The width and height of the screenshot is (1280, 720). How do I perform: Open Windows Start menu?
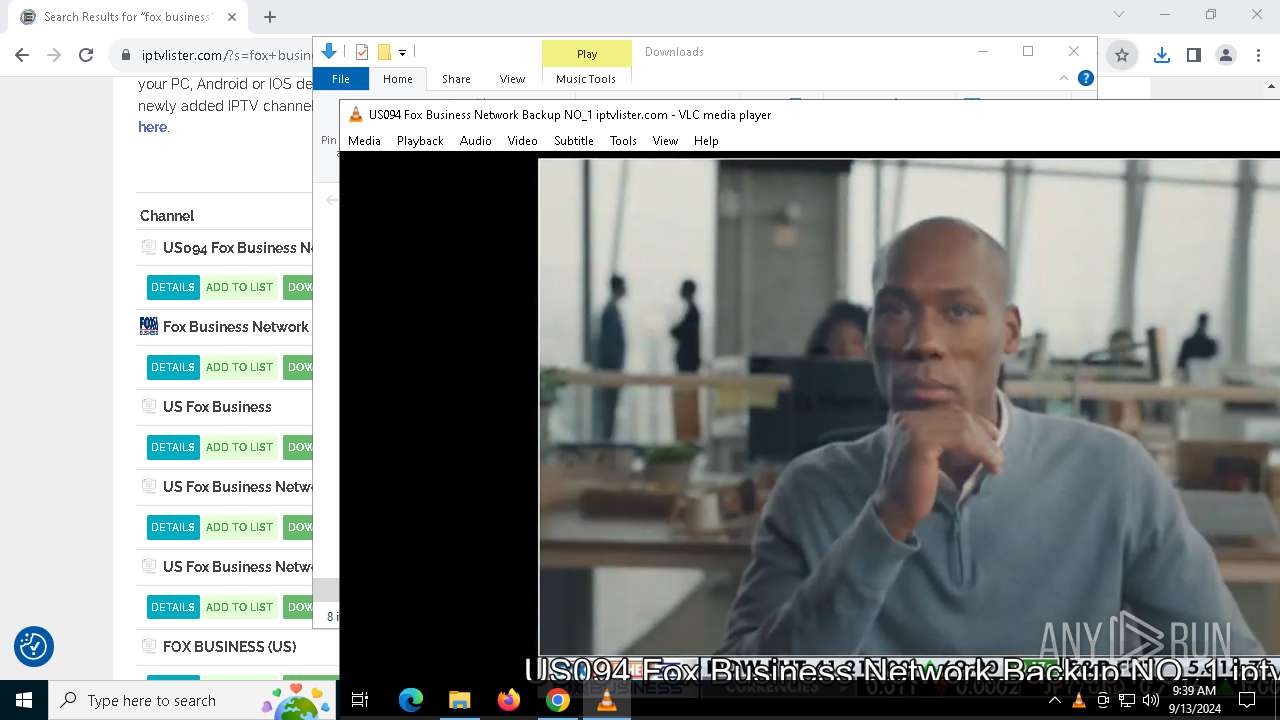pyautogui.click(x=24, y=700)
